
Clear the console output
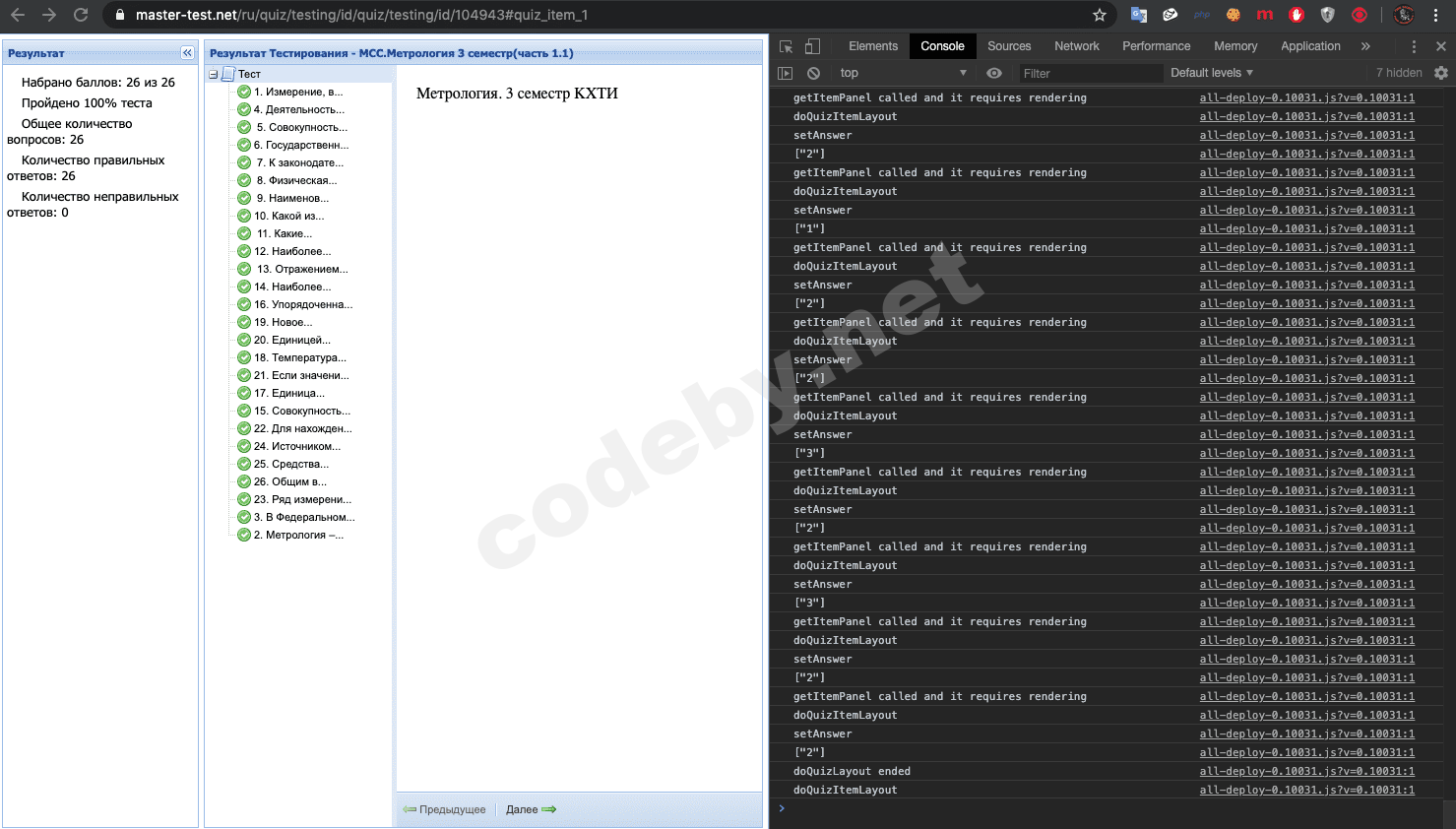coord(813,73)
